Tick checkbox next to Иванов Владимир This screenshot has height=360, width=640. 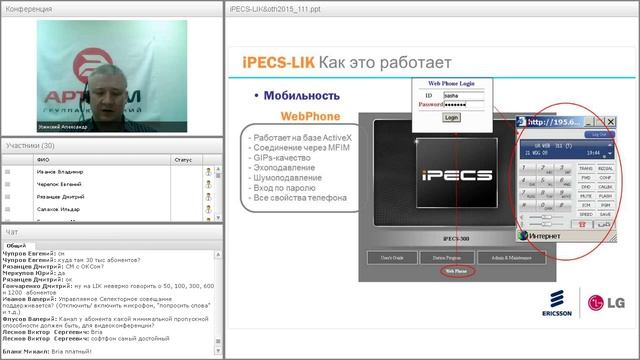pyautogui.click(x=7, y=172)
